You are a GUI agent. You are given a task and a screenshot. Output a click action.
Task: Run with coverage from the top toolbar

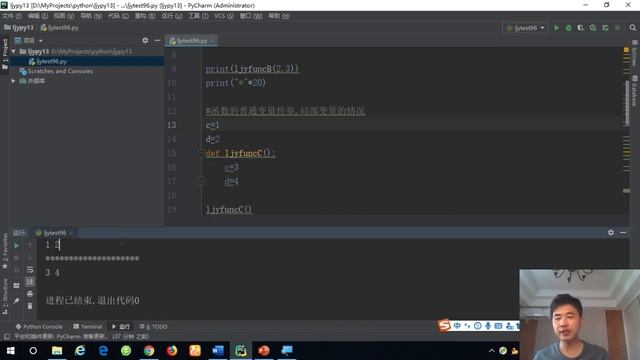tap(580, 28)
